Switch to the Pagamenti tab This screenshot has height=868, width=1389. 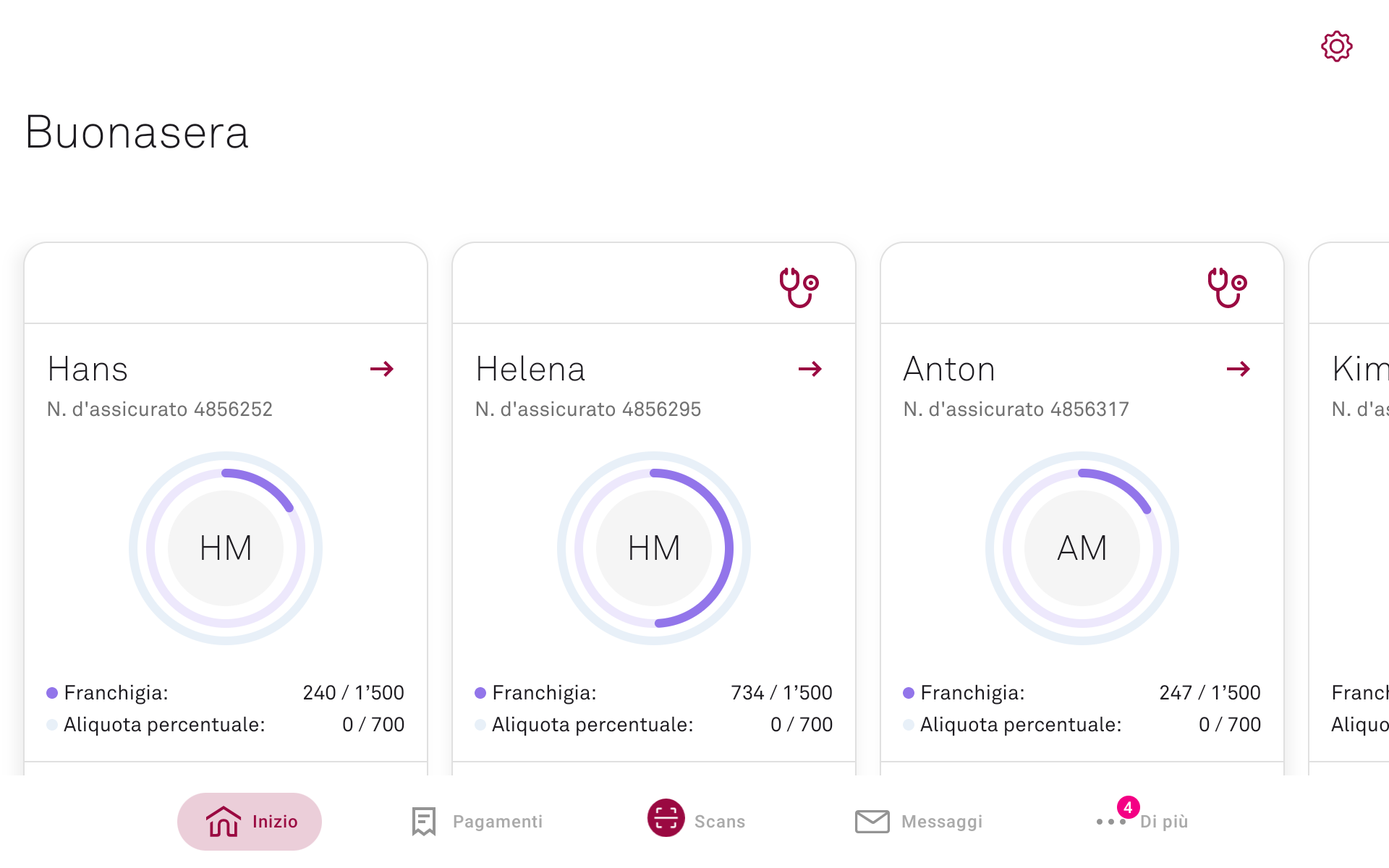(x=477, y=822)
